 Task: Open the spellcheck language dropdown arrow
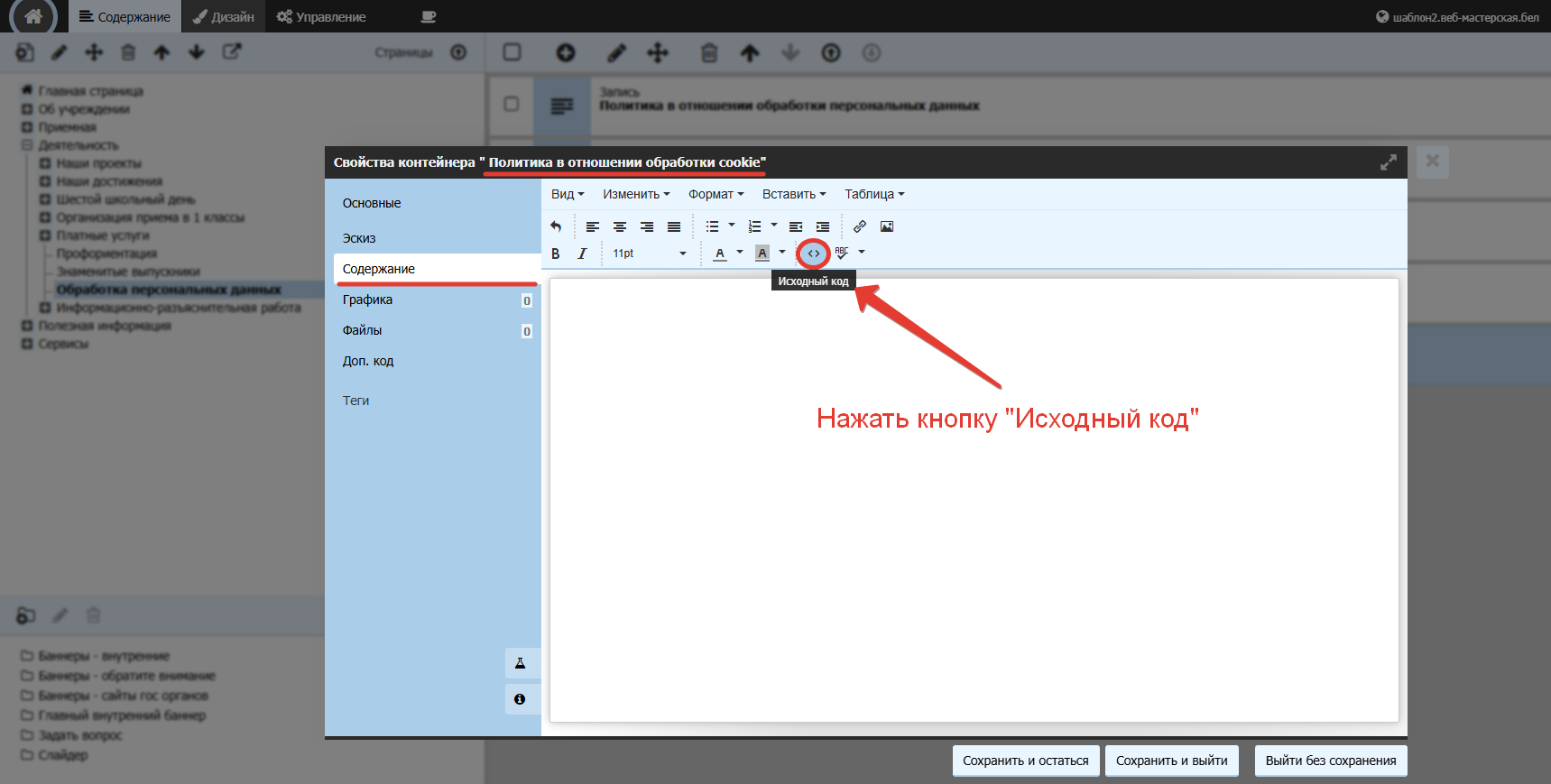862,253
